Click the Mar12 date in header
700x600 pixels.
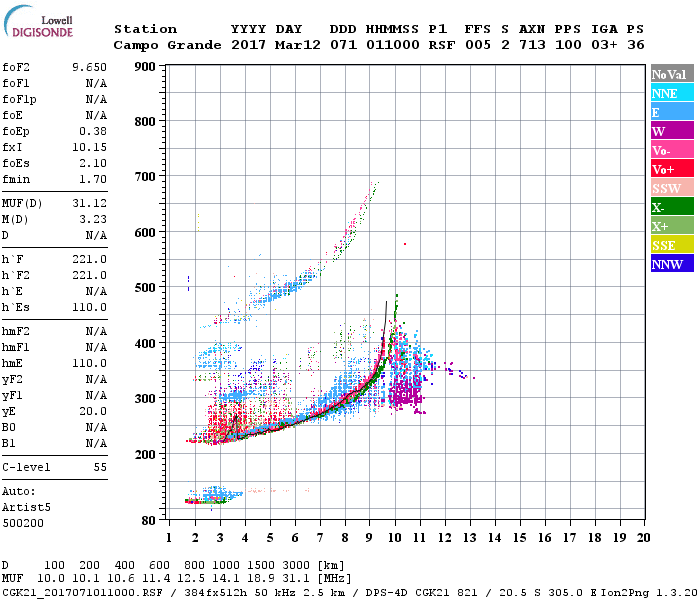297,45
